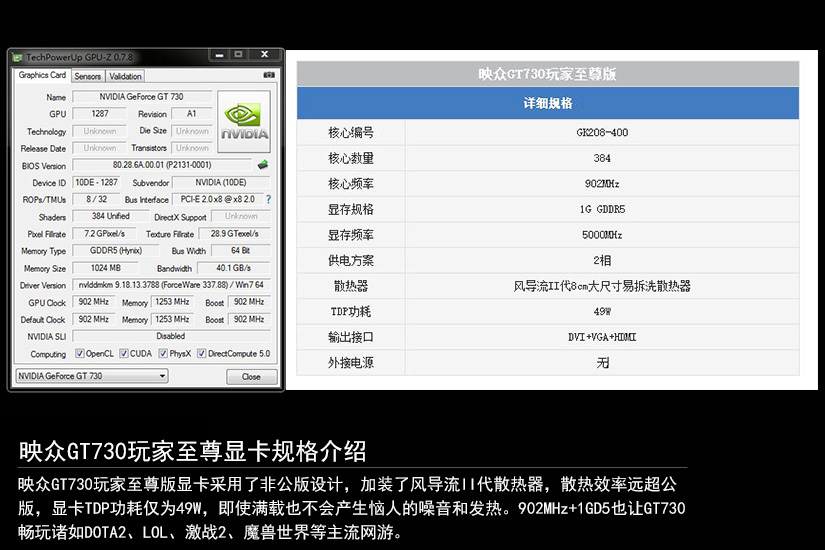Click the Driver Version field nvlddmkm
Viewport: 825px width, 550px height.
pyautogui.click(x=172, y=285)
